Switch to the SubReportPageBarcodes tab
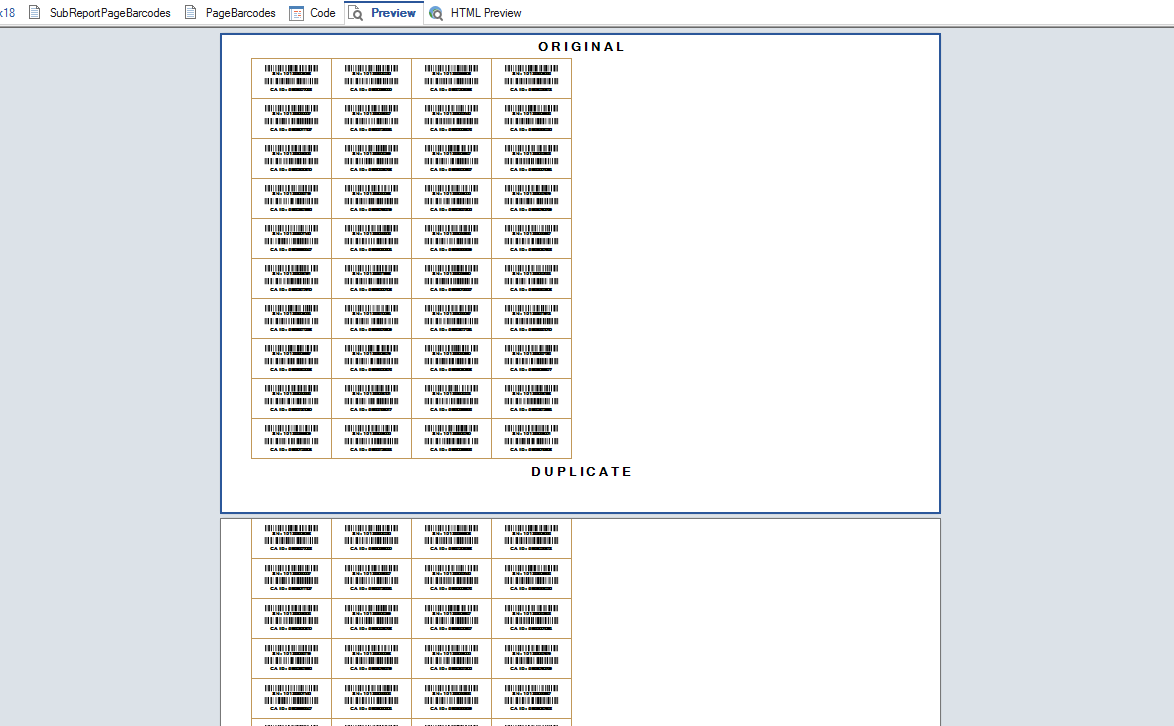The height and width of the screenshot is (726, 1174). pyautogui.click(x=100, y=13)
